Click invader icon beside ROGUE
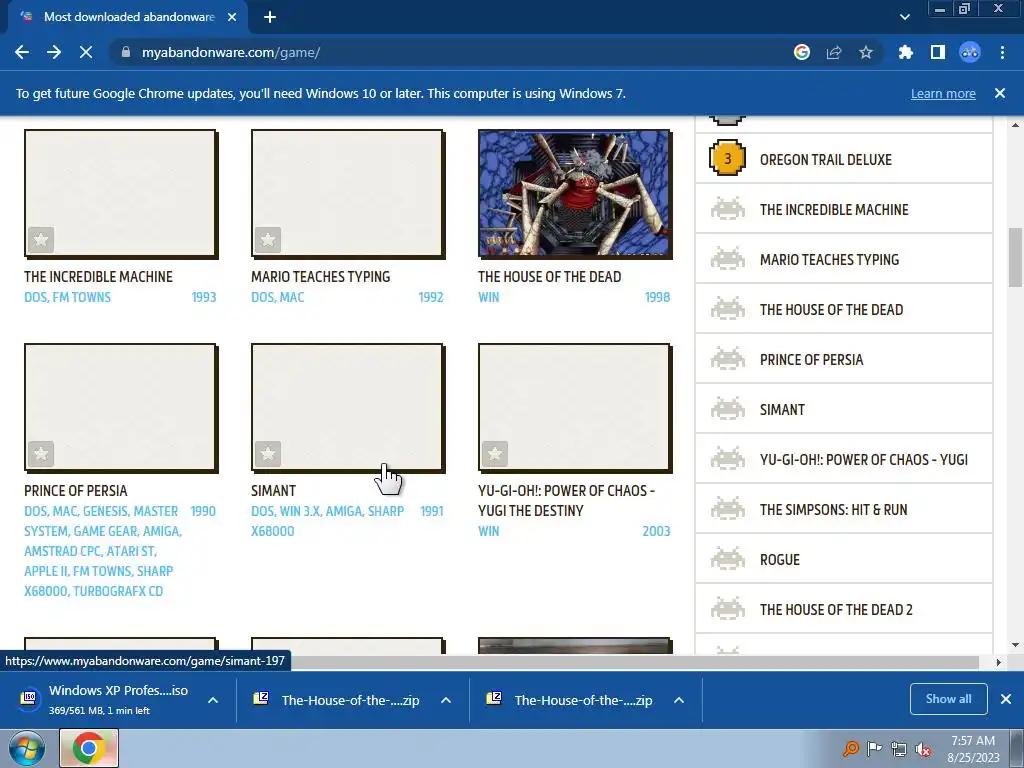This screenshot has height=768, width=1024. coord(728,559)
